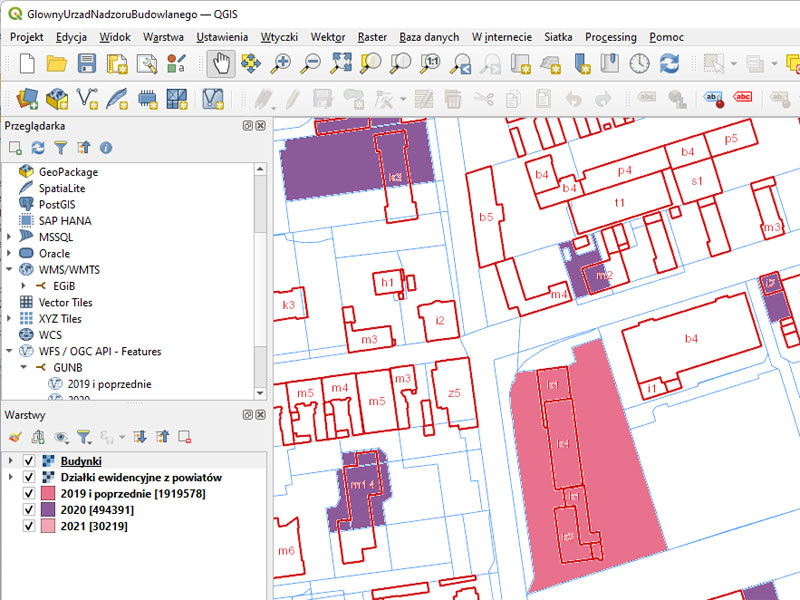Open the layer styling panel brush icon
The height and width of the screenshot is (600, 800).
15,437
